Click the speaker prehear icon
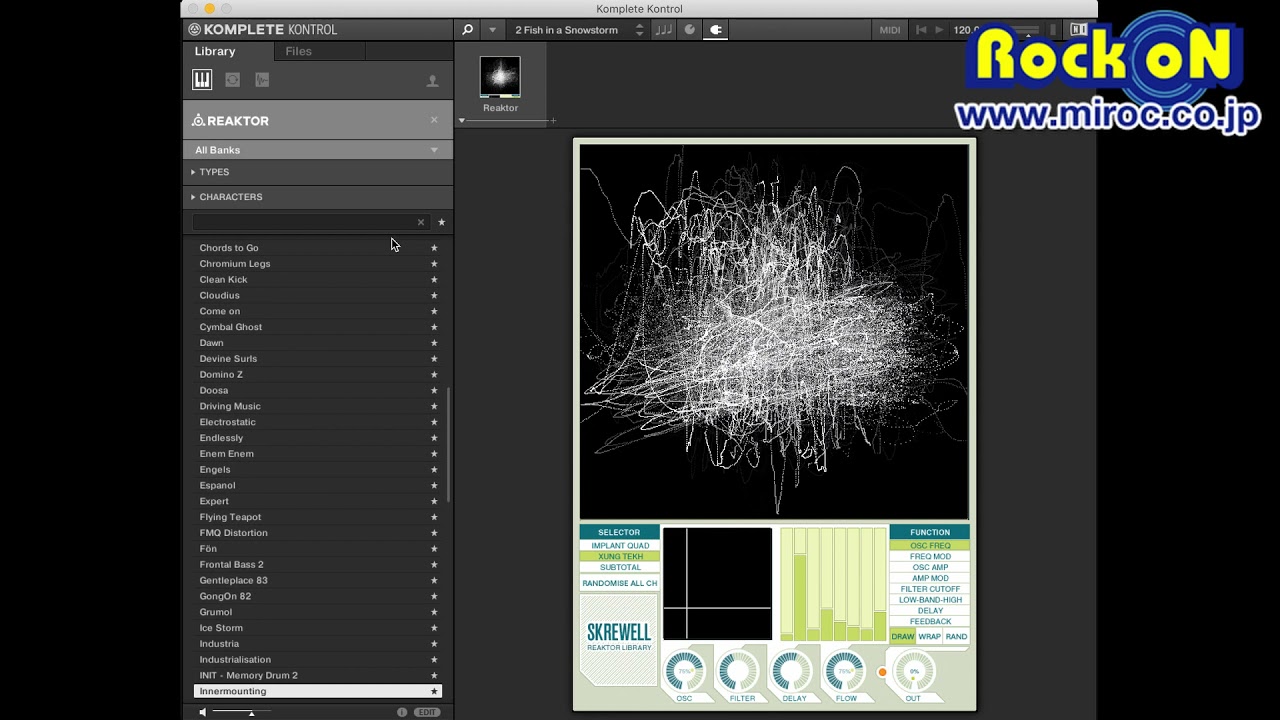 click(202, 712)
